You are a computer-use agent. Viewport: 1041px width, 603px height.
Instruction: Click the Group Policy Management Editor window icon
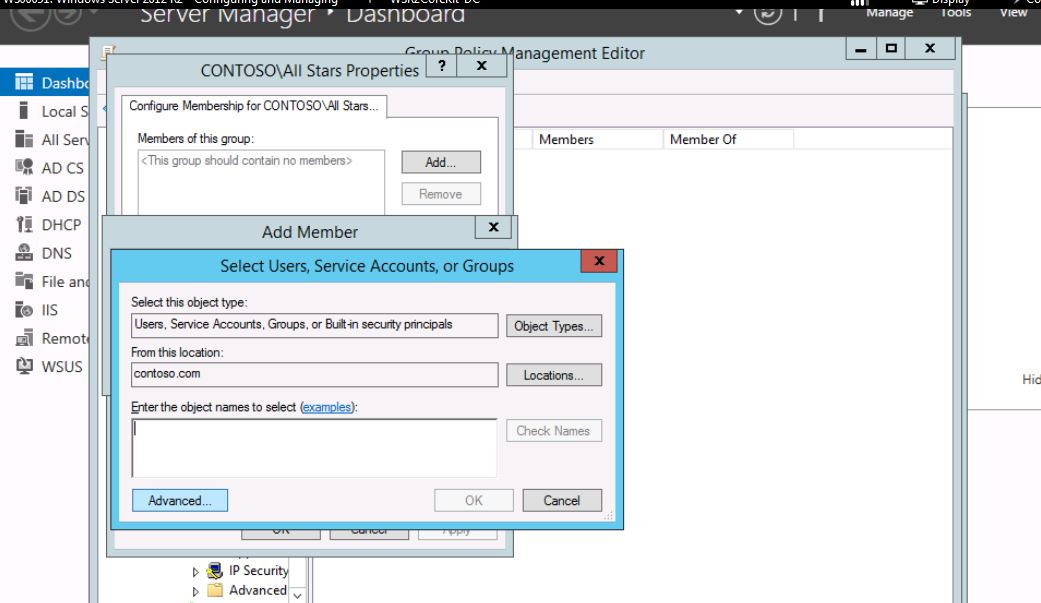point(108,52)
